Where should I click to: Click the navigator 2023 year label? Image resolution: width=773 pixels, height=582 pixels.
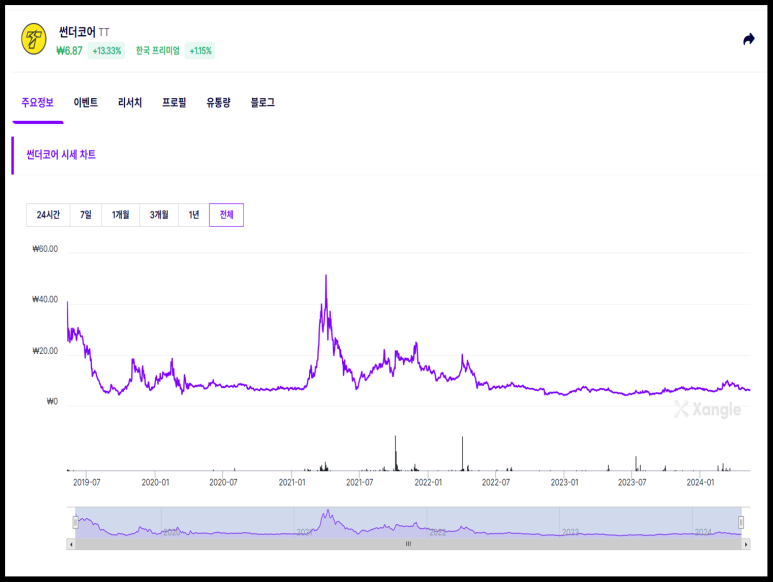570,532
